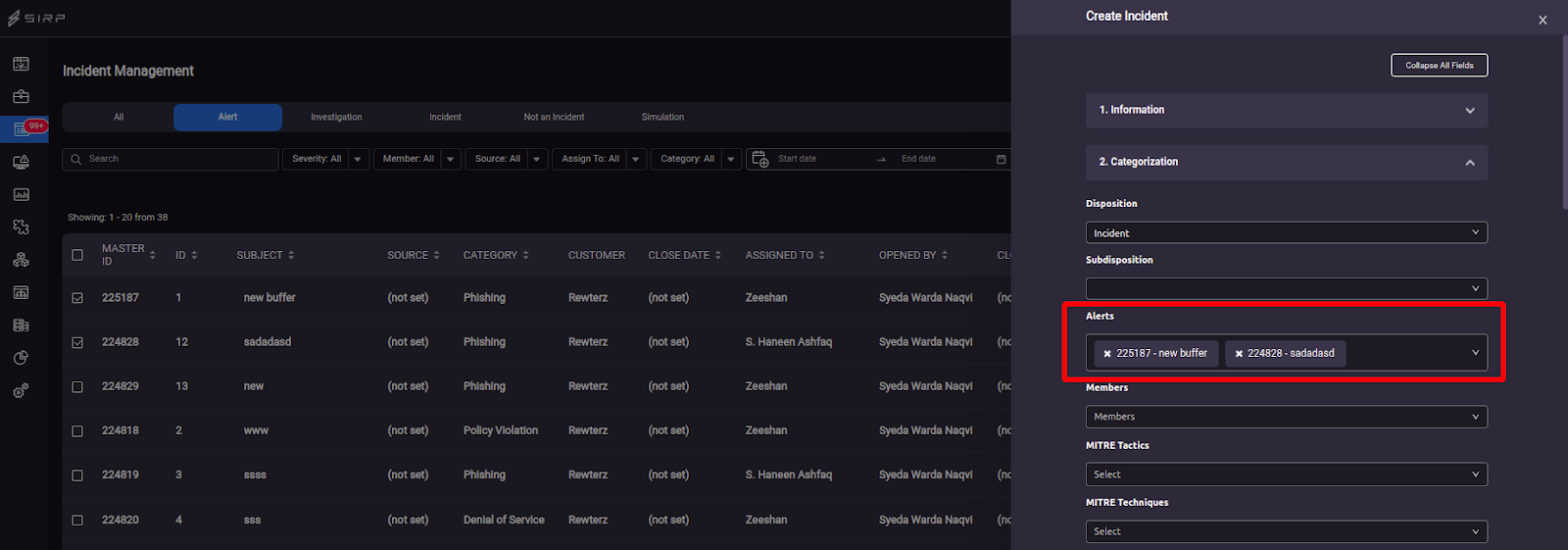Open the pie chart reports sidebar icon
Screen dimensions: 1568x550
click(21, 358)
